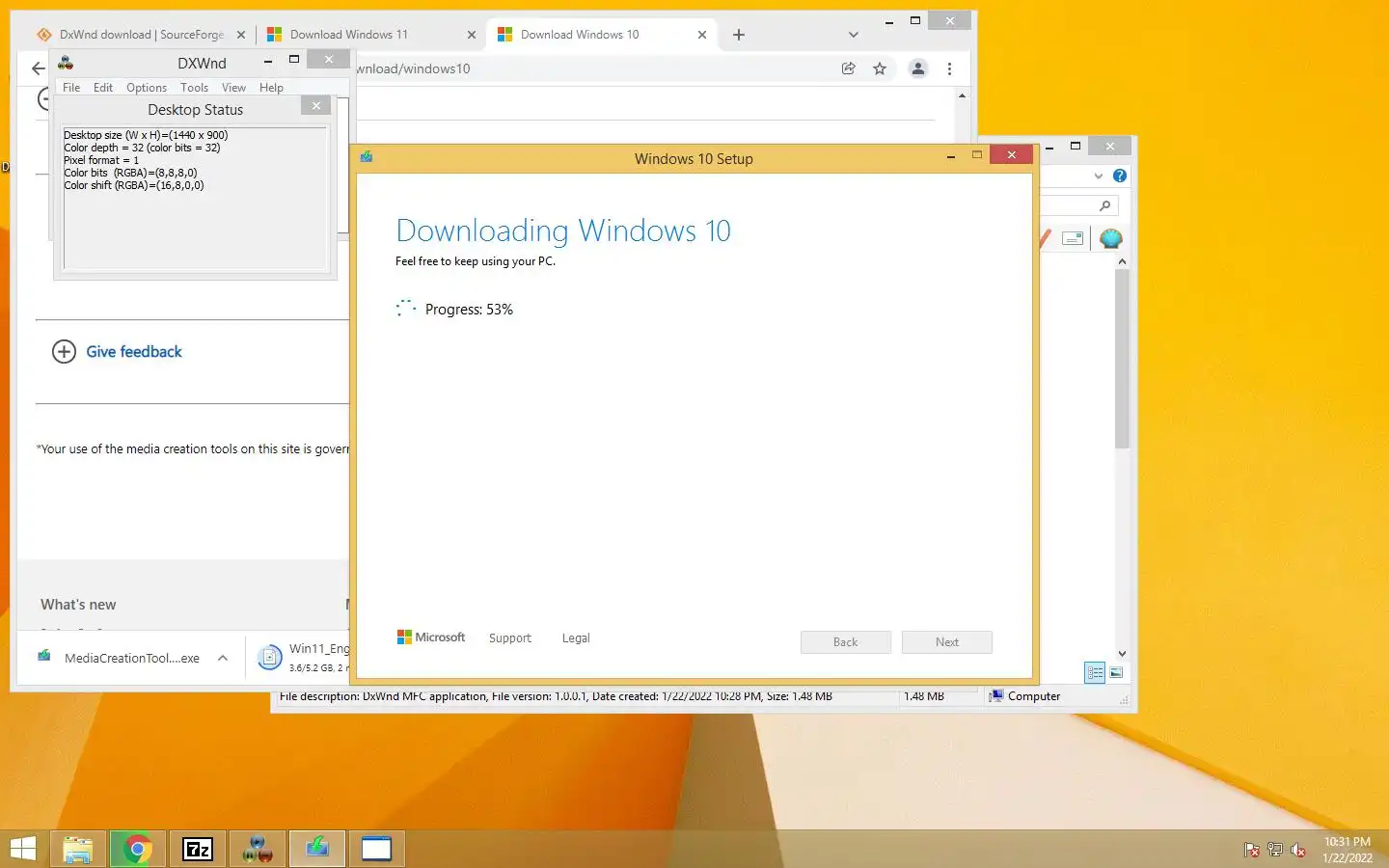This screenshot has width=1389, height=868.
Task: Open the Chrome profile icon
Action: click(x=918, y=68)
